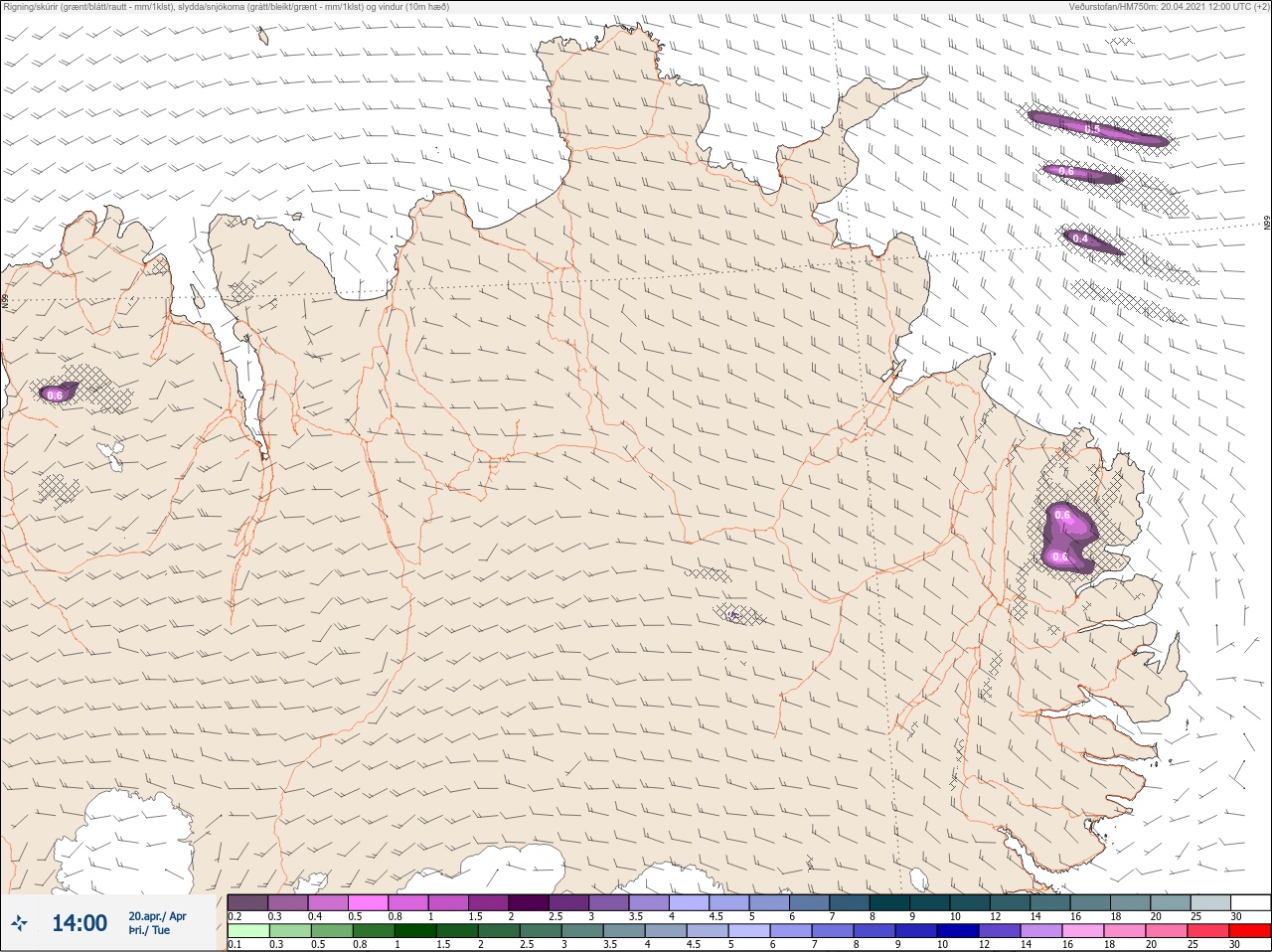Click the 0.5 label on the northeast offshore band
The height and width of the screenshot is (952, 1272).
point(1092,129)
